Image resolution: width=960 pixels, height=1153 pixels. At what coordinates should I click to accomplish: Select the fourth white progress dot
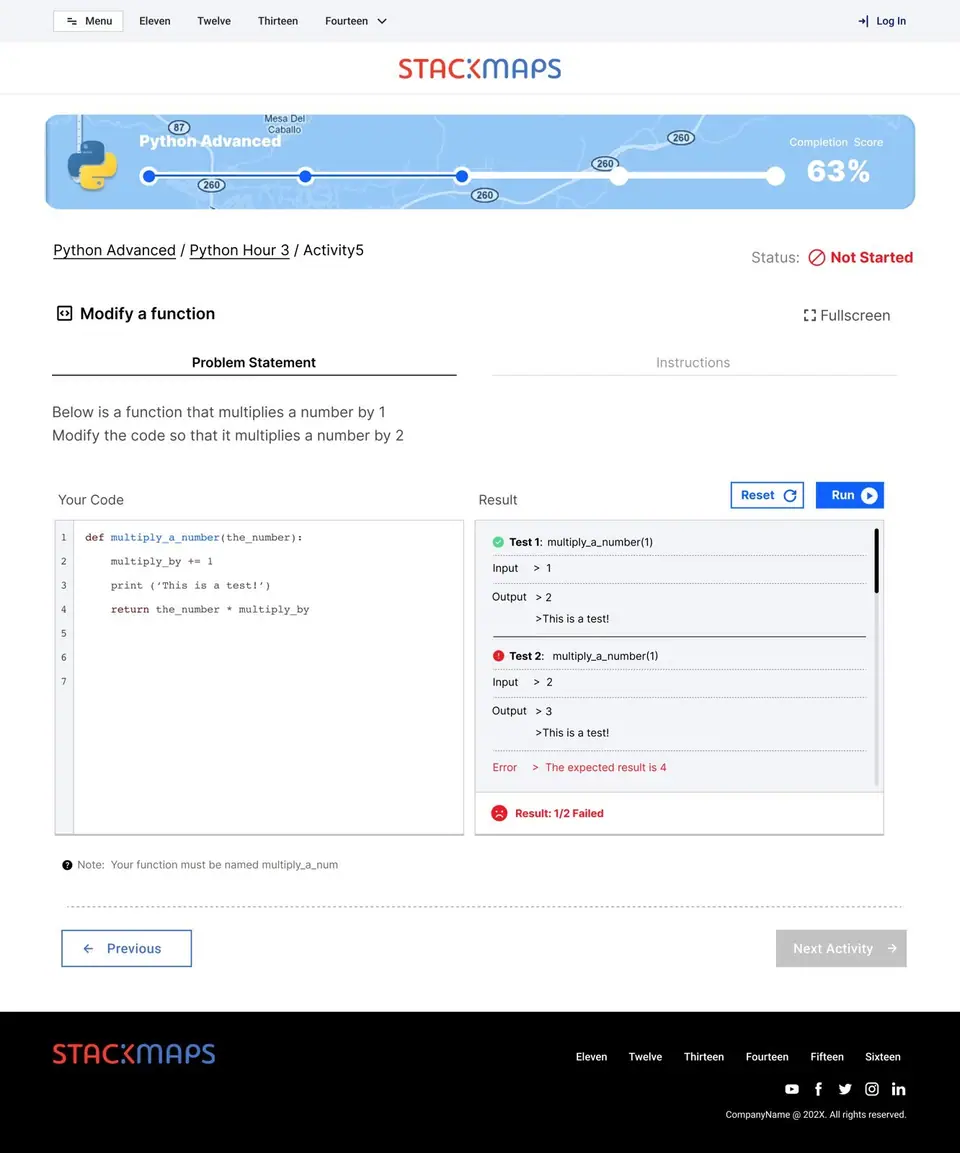pos(619,176)
